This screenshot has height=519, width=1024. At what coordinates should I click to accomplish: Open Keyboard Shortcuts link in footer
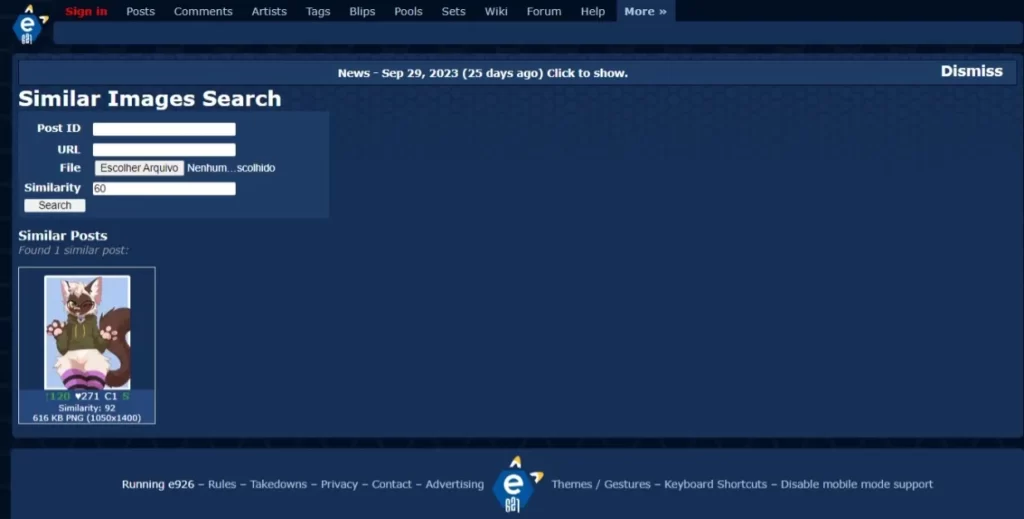tap(715, 484)
